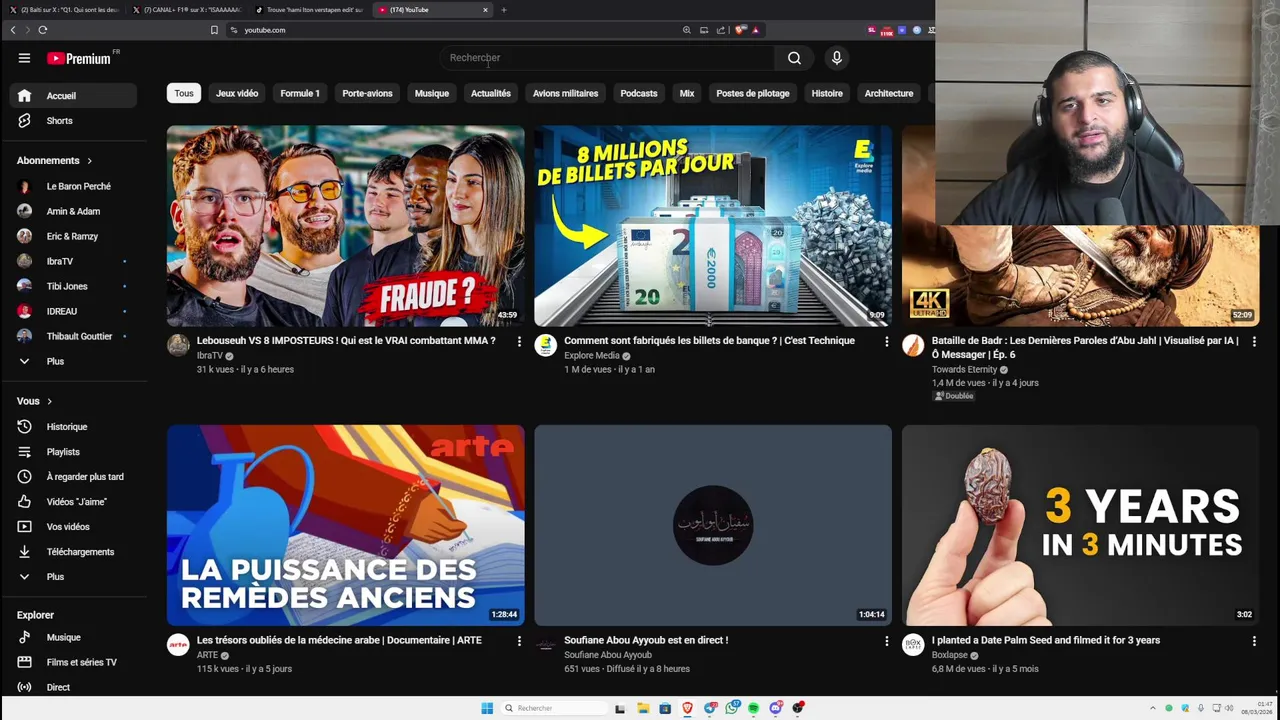Open Windows Start menu
This screenshot has height=720, width=1280.
487,708
